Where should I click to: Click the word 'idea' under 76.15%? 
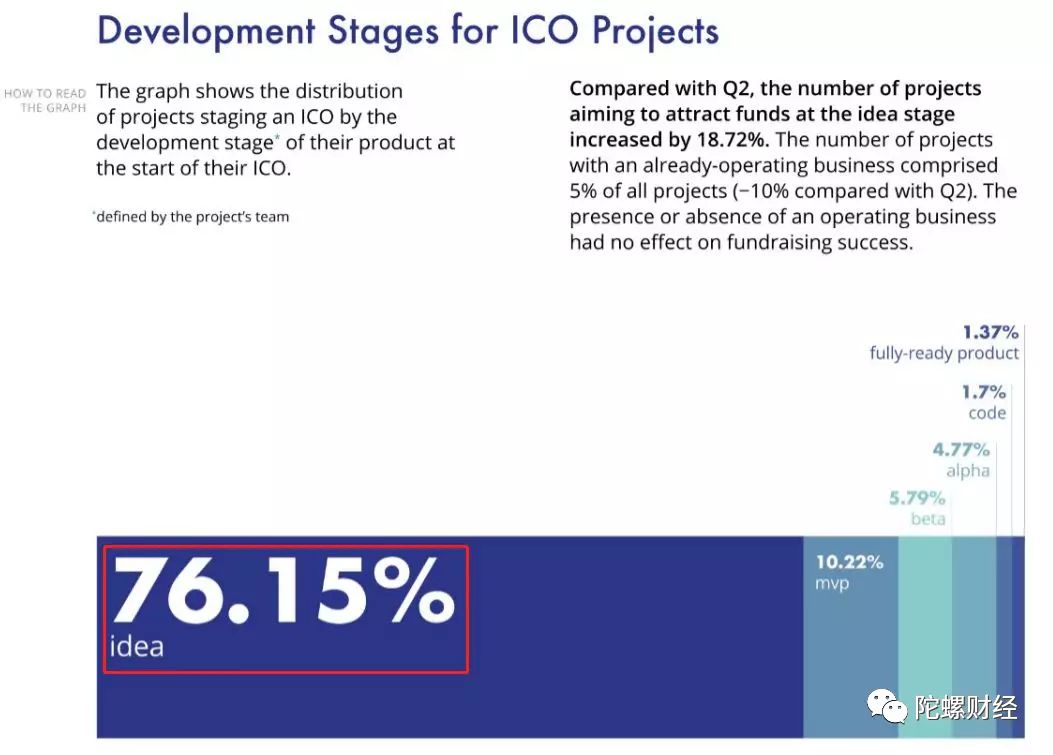coord(136,646)
